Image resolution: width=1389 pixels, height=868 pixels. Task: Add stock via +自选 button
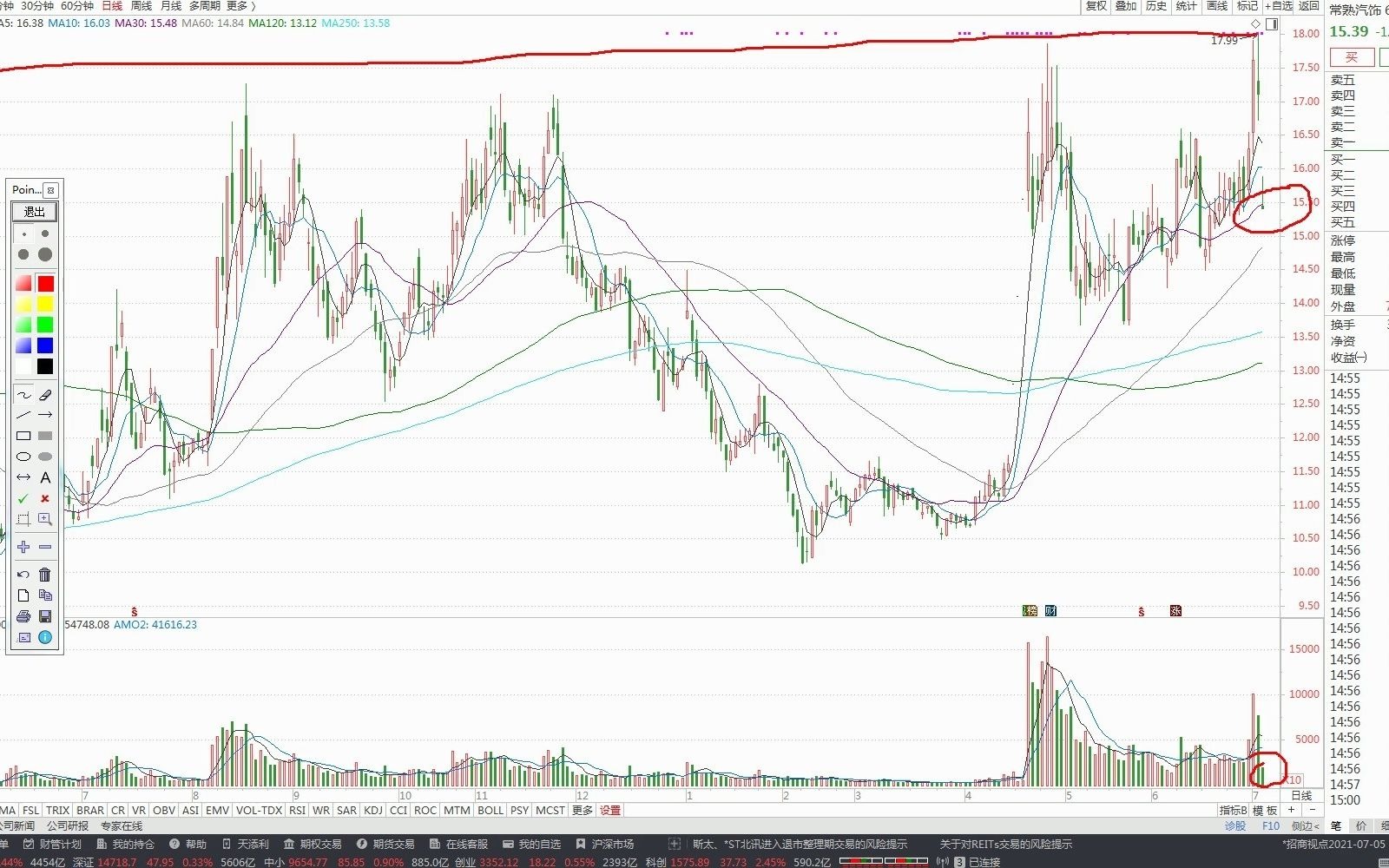tap(1279, 6)
